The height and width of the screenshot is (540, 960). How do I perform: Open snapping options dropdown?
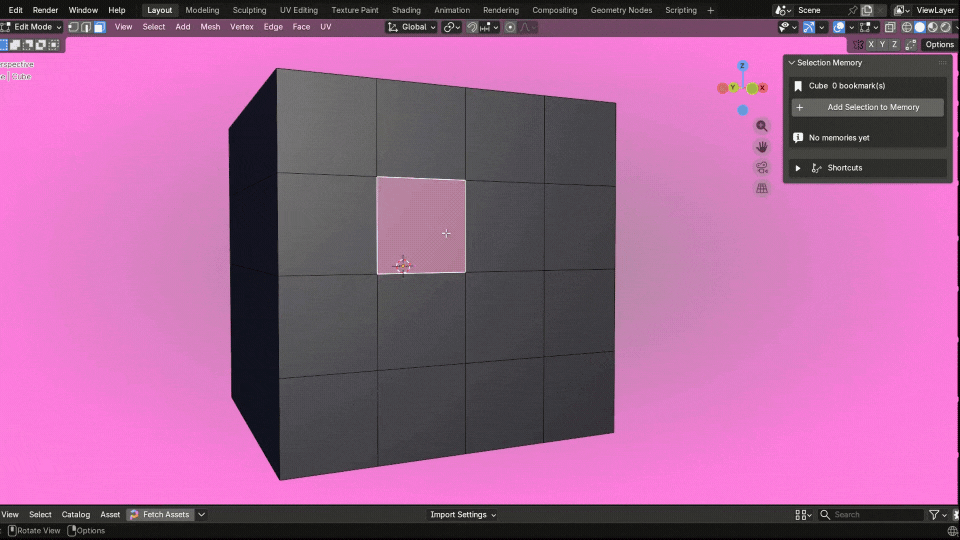[x=490, y=27]
